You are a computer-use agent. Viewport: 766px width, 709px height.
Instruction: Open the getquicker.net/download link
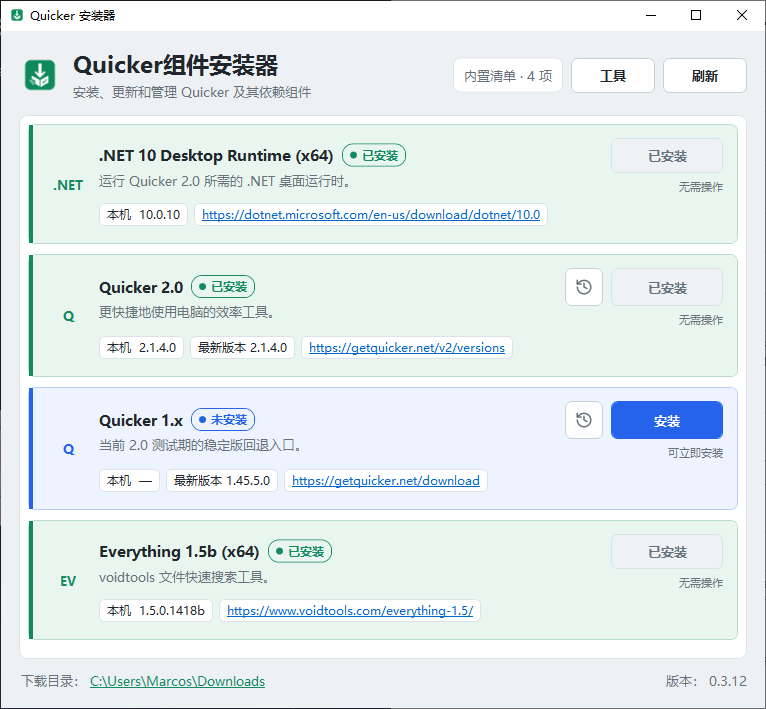386,480
